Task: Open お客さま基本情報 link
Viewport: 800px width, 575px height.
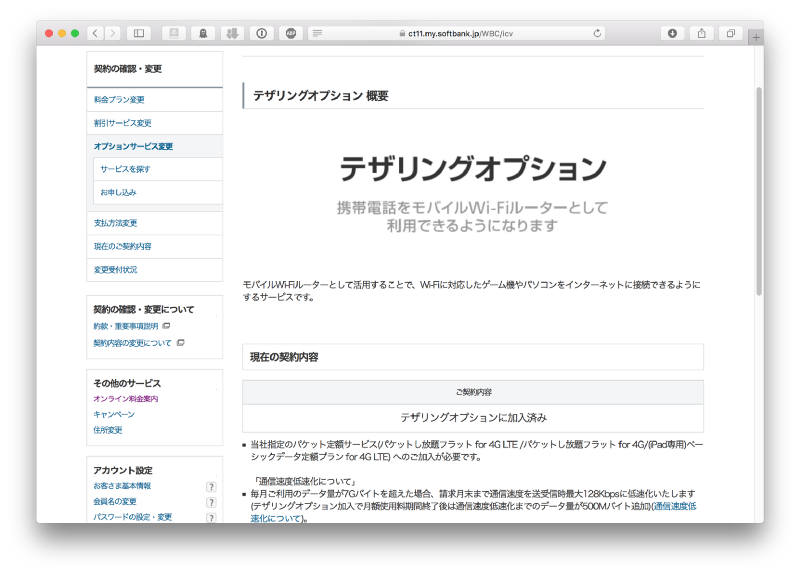Action: click(122, 486)
